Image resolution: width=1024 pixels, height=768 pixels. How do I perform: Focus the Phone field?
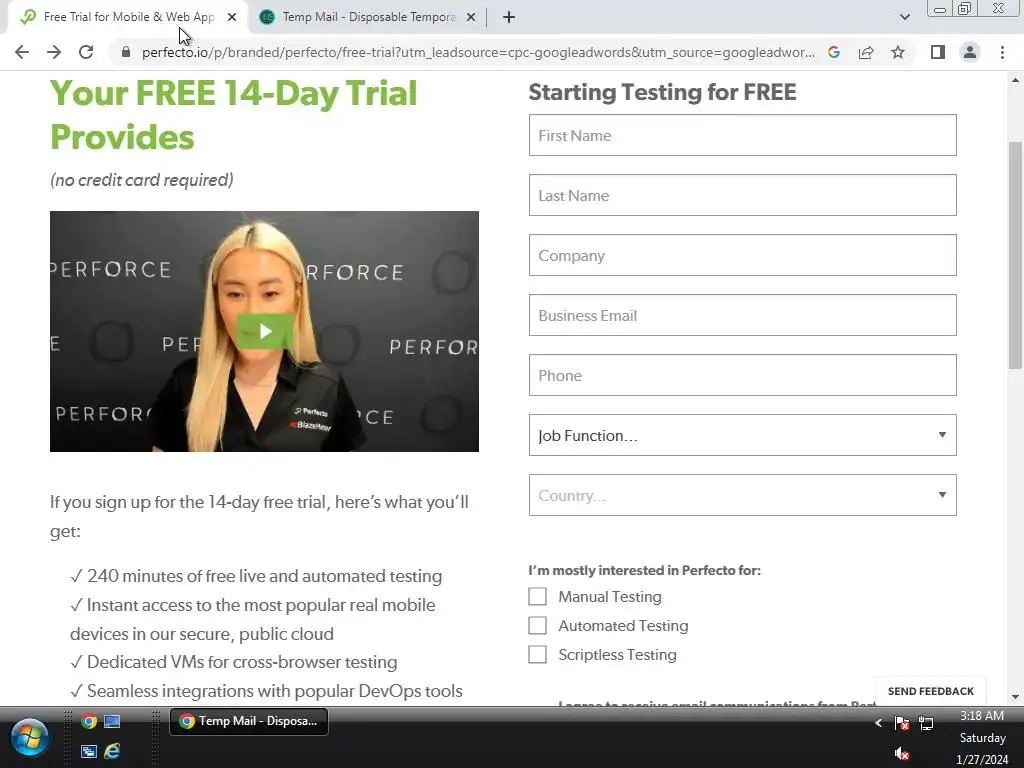click(x=743, y=376)
